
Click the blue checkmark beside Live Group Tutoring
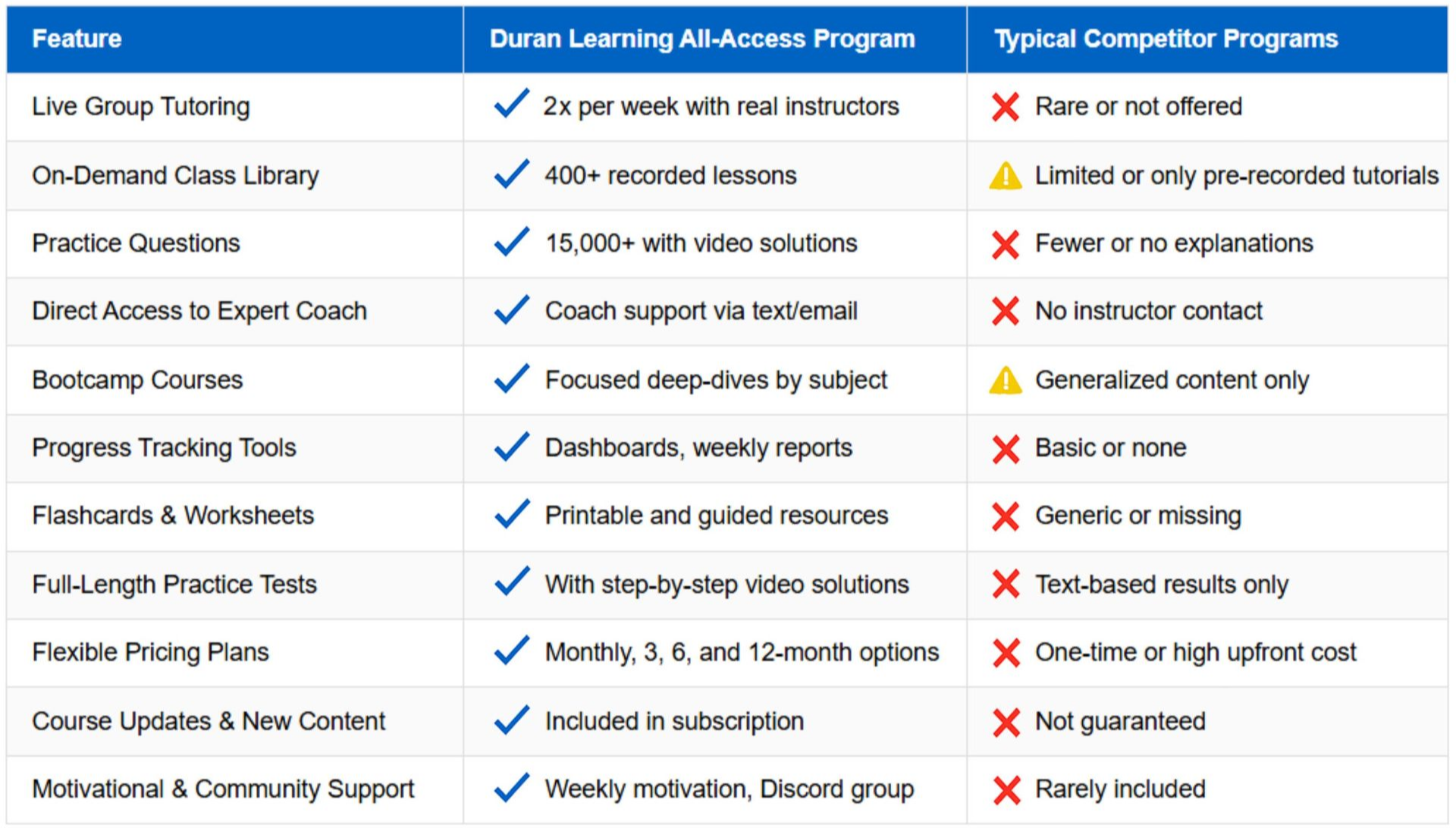pyautogui.click(x=512, y=105)
